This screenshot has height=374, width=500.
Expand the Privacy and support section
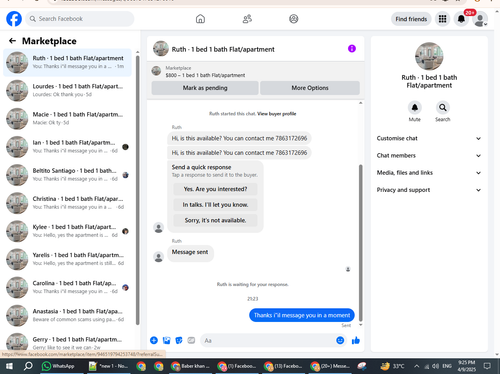click(429, 190)
